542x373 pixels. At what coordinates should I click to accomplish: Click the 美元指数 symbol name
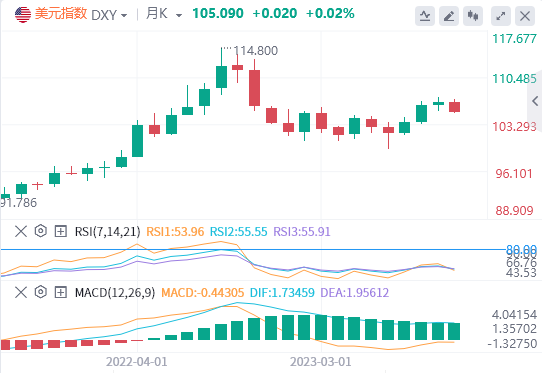coord(61,14)
